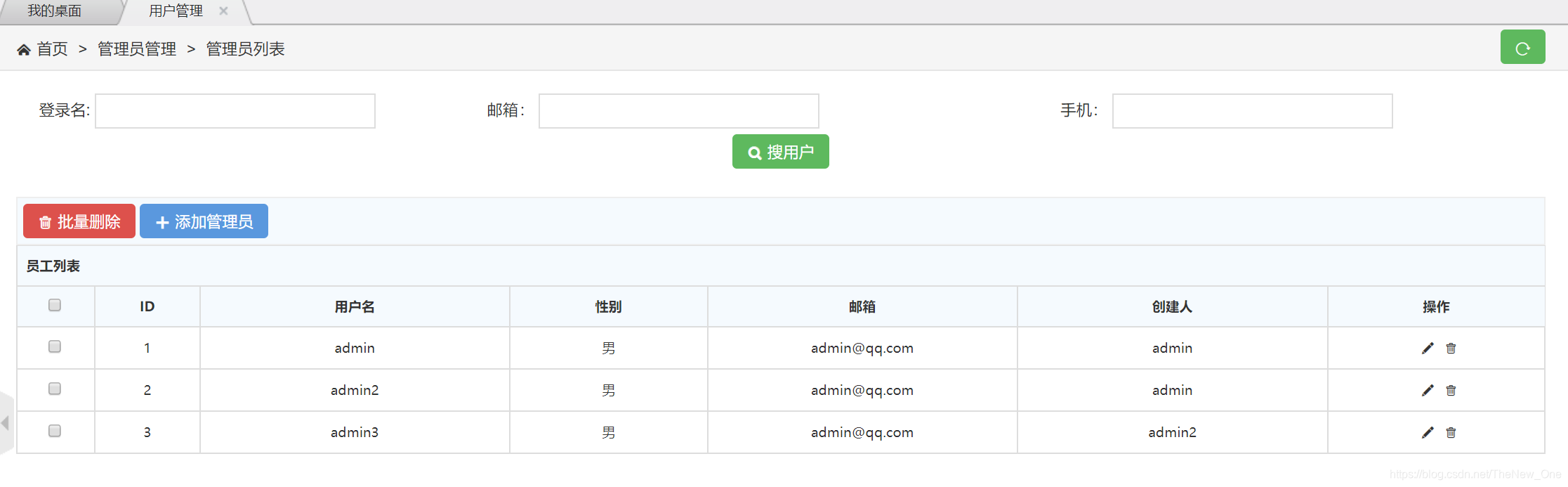Open 管理员管理 breadcrumb link
1568x487 pixels.
(137, 49)
